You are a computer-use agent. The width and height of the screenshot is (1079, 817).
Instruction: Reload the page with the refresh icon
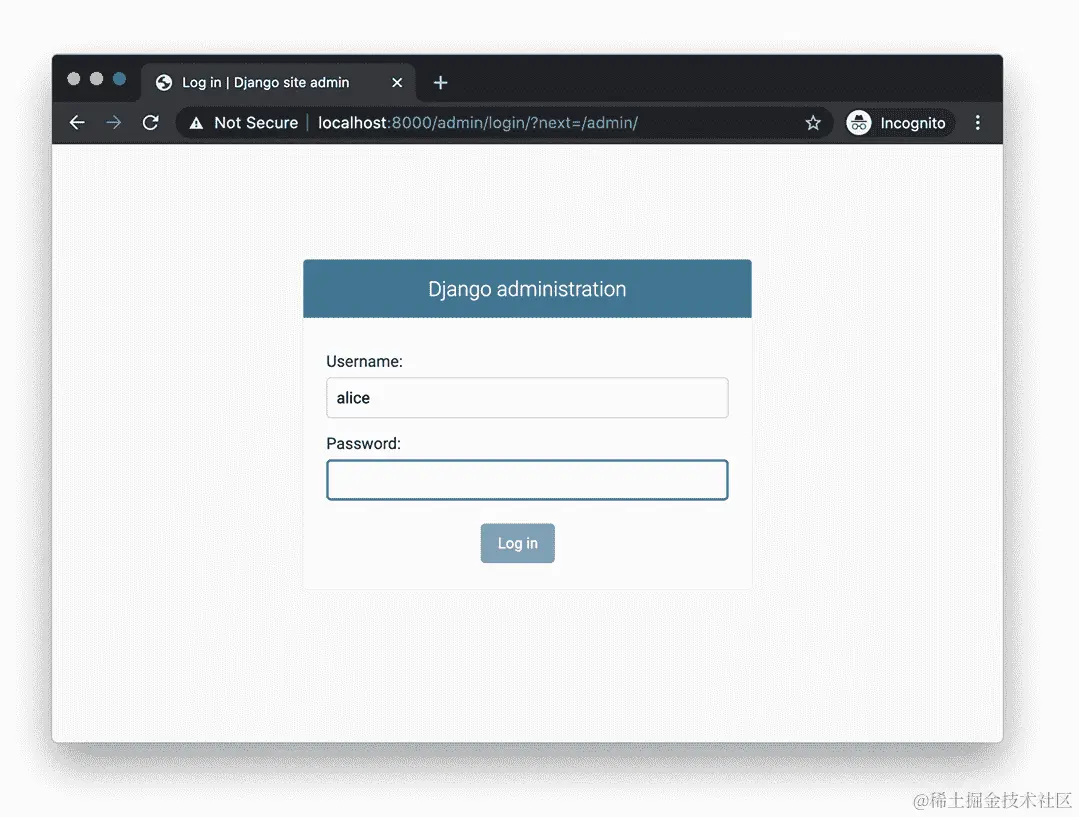(x=151, y=123)
